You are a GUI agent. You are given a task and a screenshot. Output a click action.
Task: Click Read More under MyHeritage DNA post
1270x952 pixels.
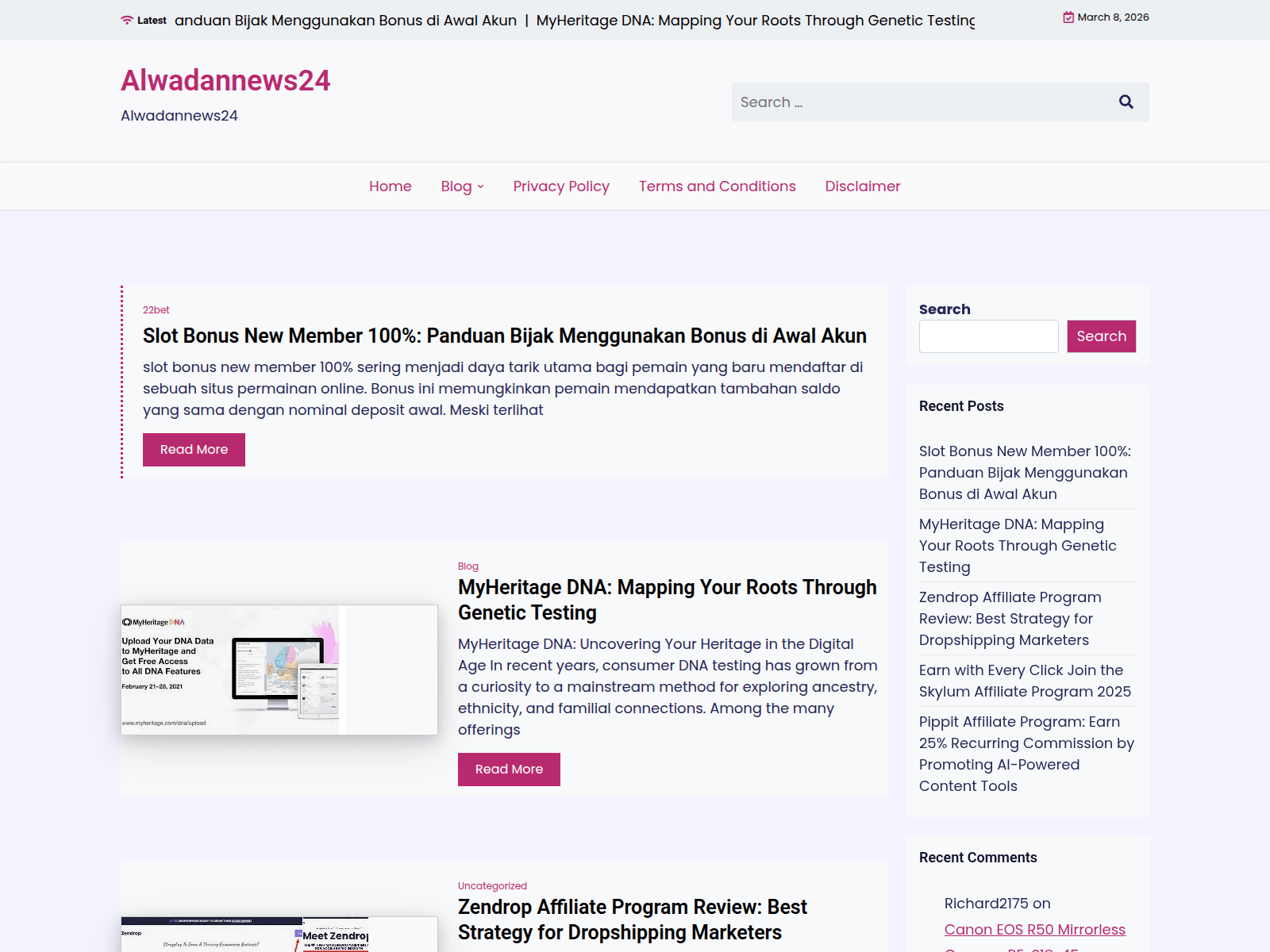click(x=509, y=770)
